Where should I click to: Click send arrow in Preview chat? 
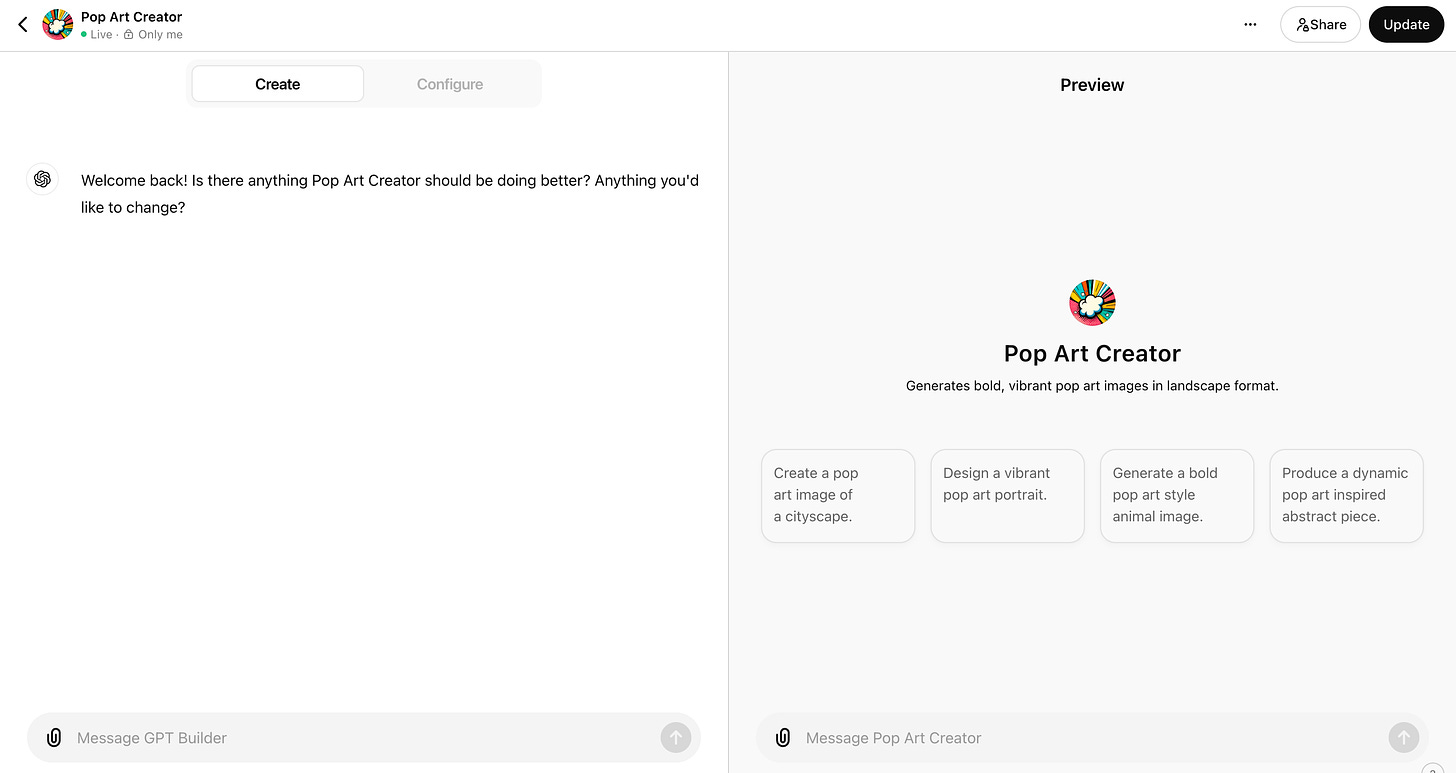pos(1404,738)
